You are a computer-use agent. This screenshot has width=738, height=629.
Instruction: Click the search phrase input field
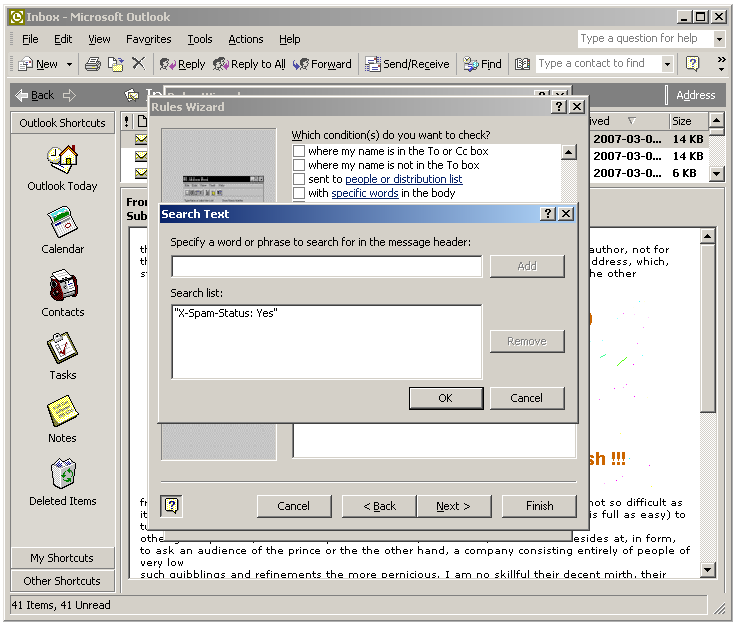327,266
